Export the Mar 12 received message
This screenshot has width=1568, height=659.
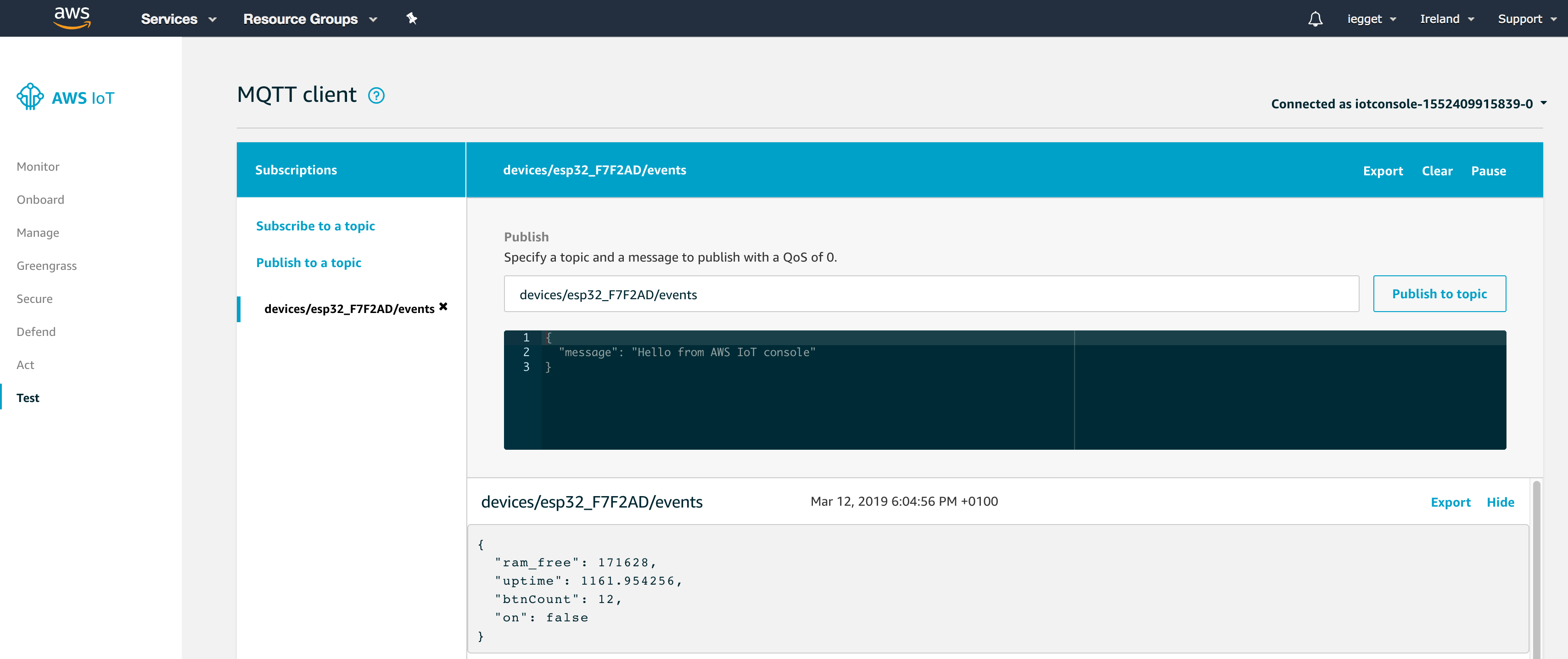(x=1450, y=502)
